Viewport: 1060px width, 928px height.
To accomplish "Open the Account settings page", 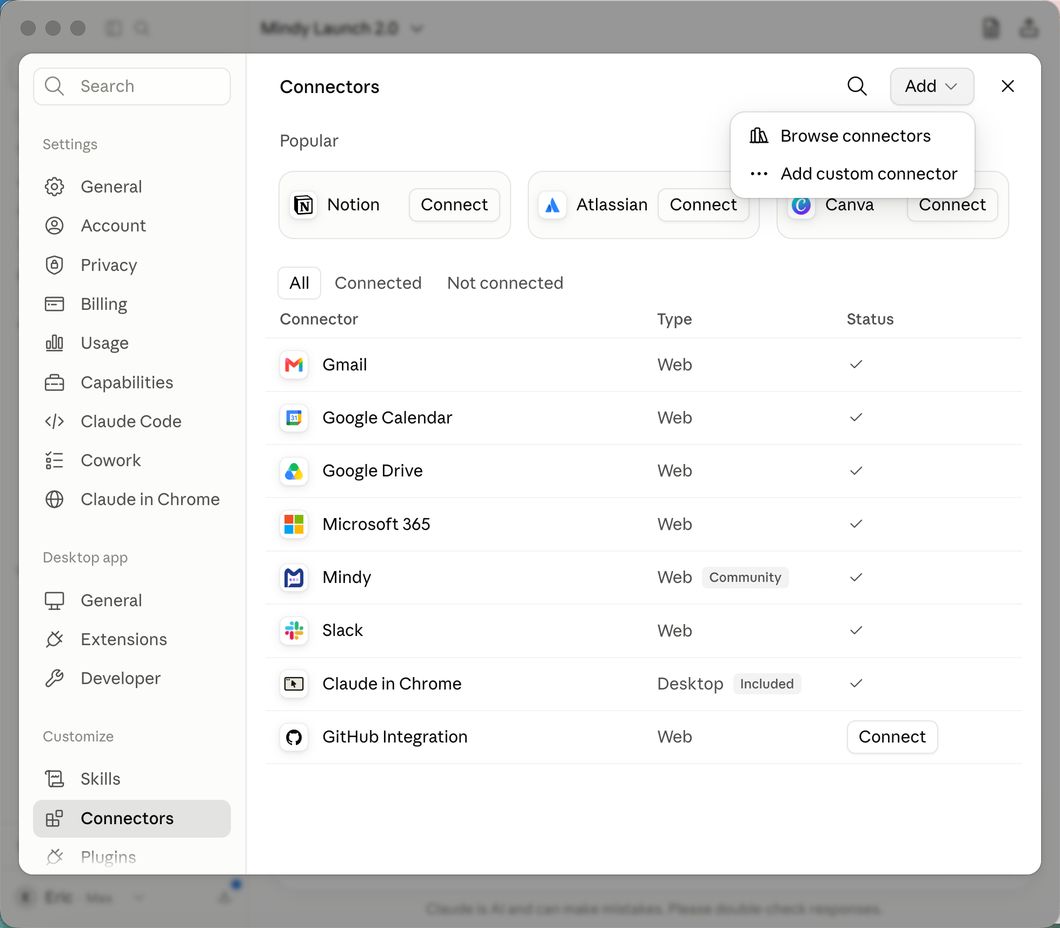I will (x=132, y=226).
